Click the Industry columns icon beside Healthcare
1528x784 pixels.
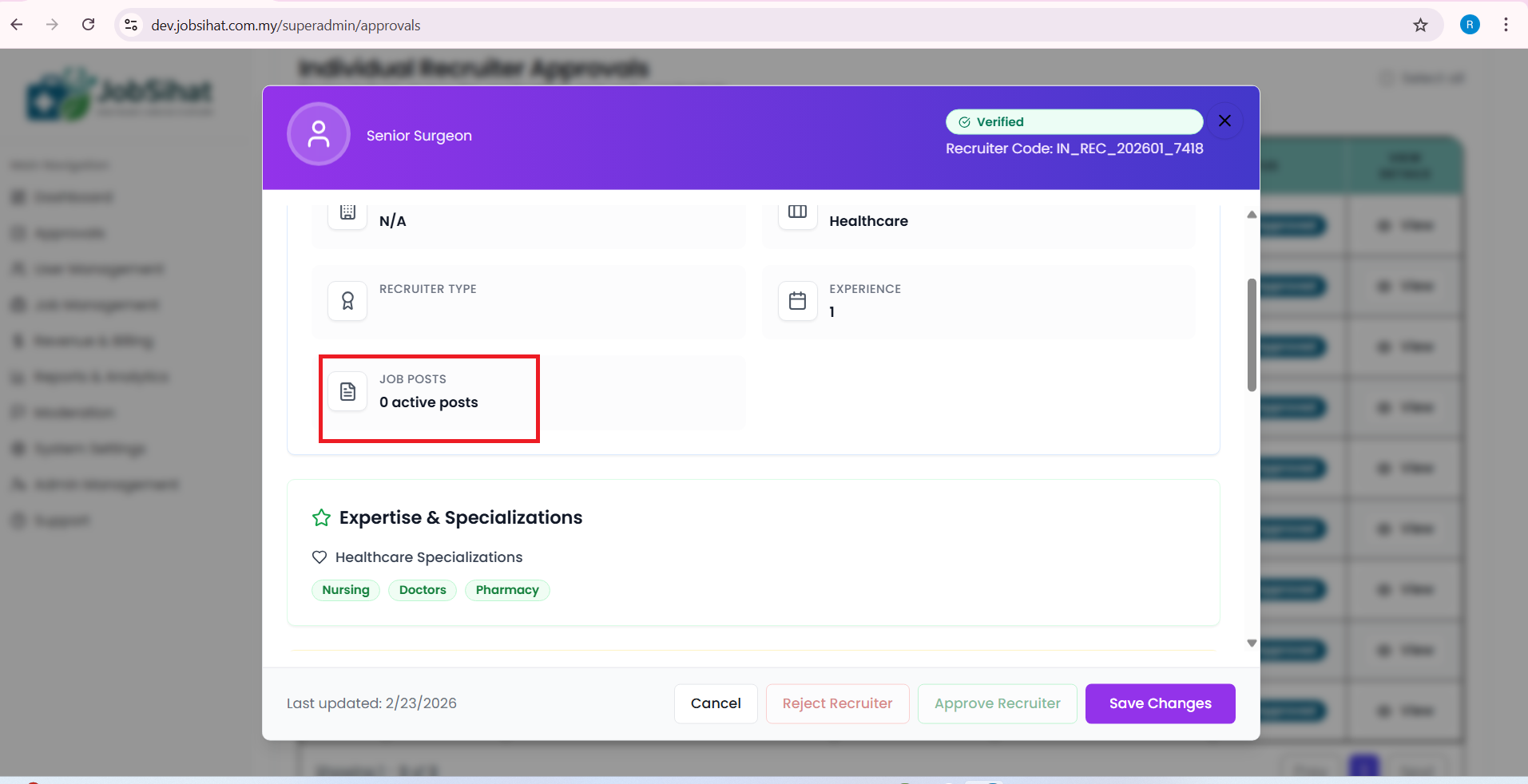[x=797, y=212]
